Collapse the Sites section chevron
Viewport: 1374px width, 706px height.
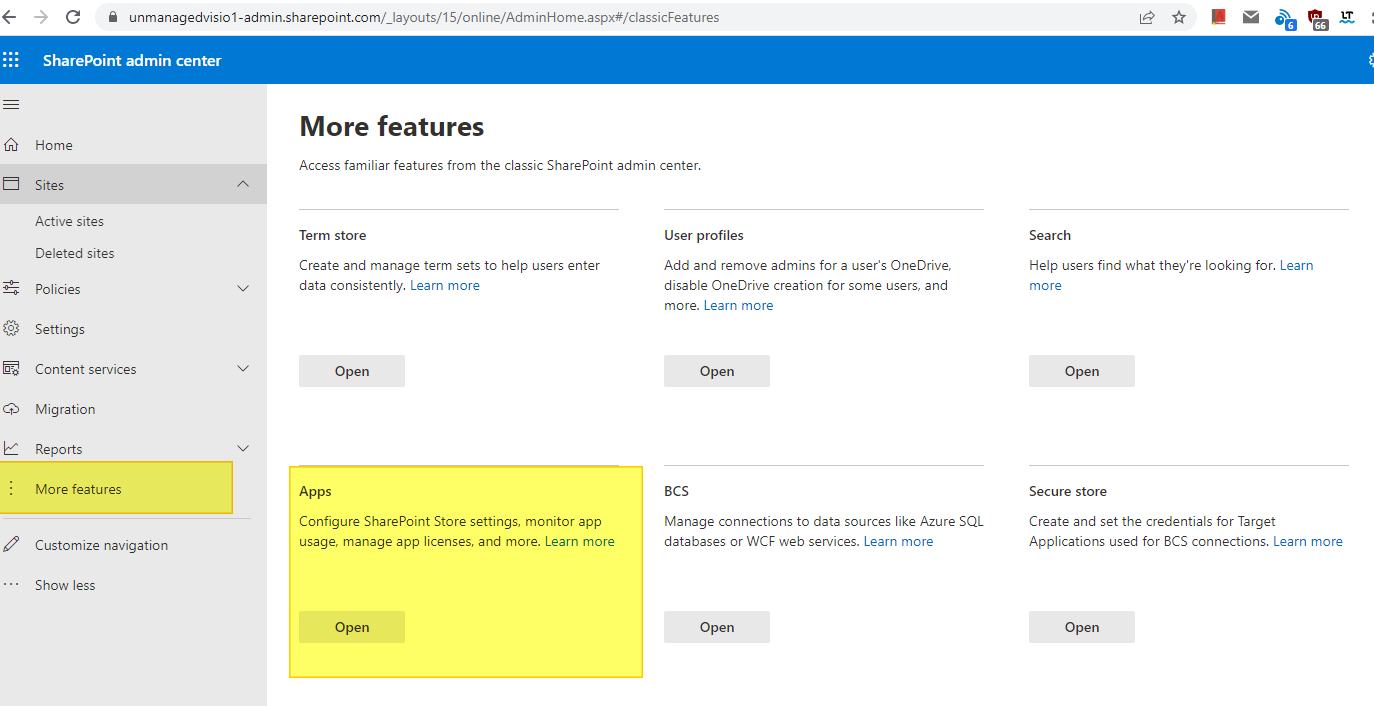pyautogui.click(x=243, y=184)
